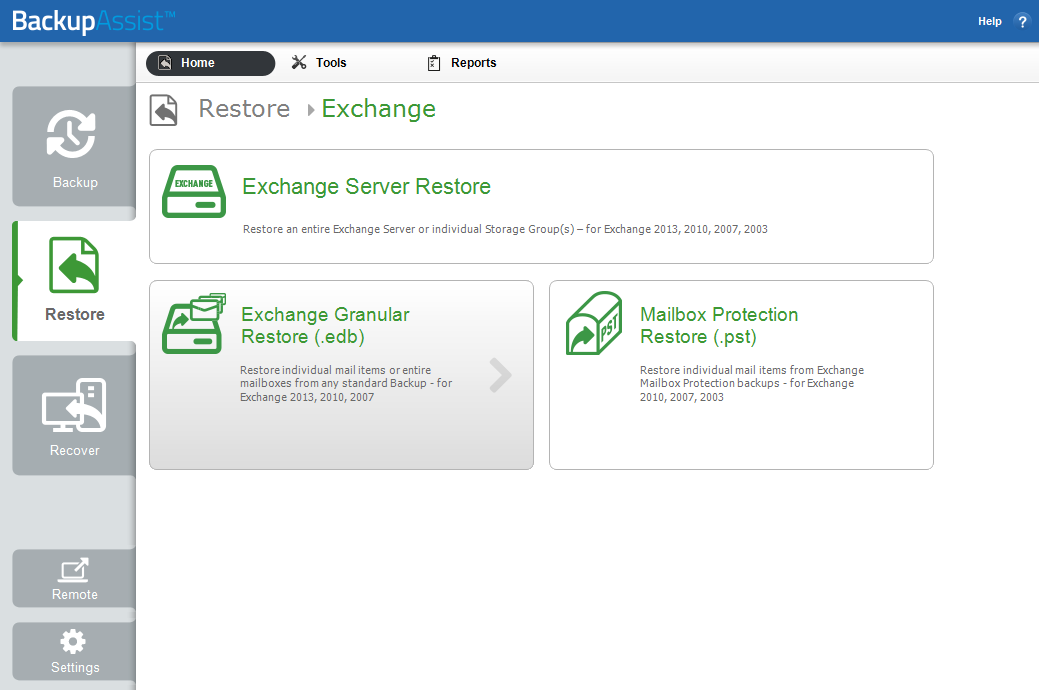Switch to the Reports tab
This screenshot has height=690, width=1039.
click(x=462, y=63)
